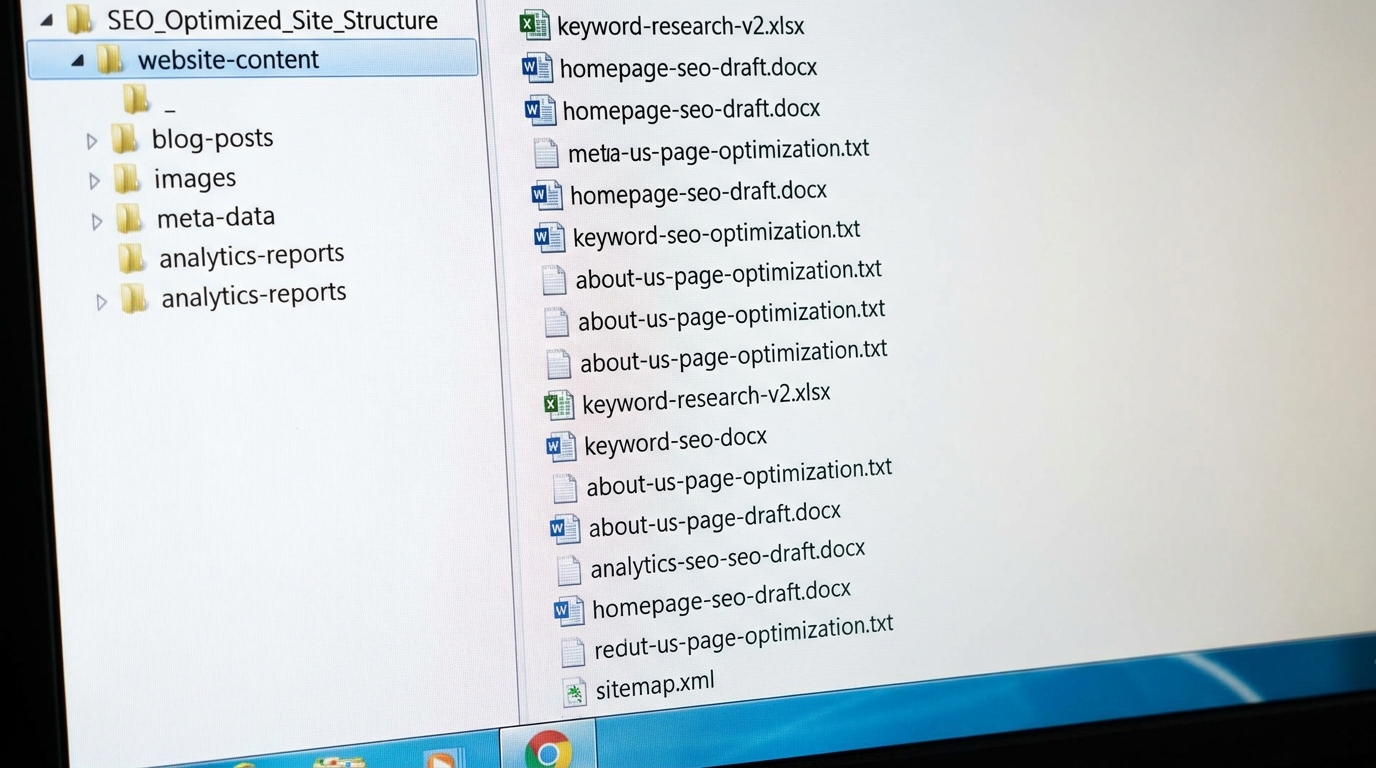The height and width of the screenshot is (768, 1376).
Task: Click the keyword-seo-optimization.txt file icon
Action: point(548,237)
